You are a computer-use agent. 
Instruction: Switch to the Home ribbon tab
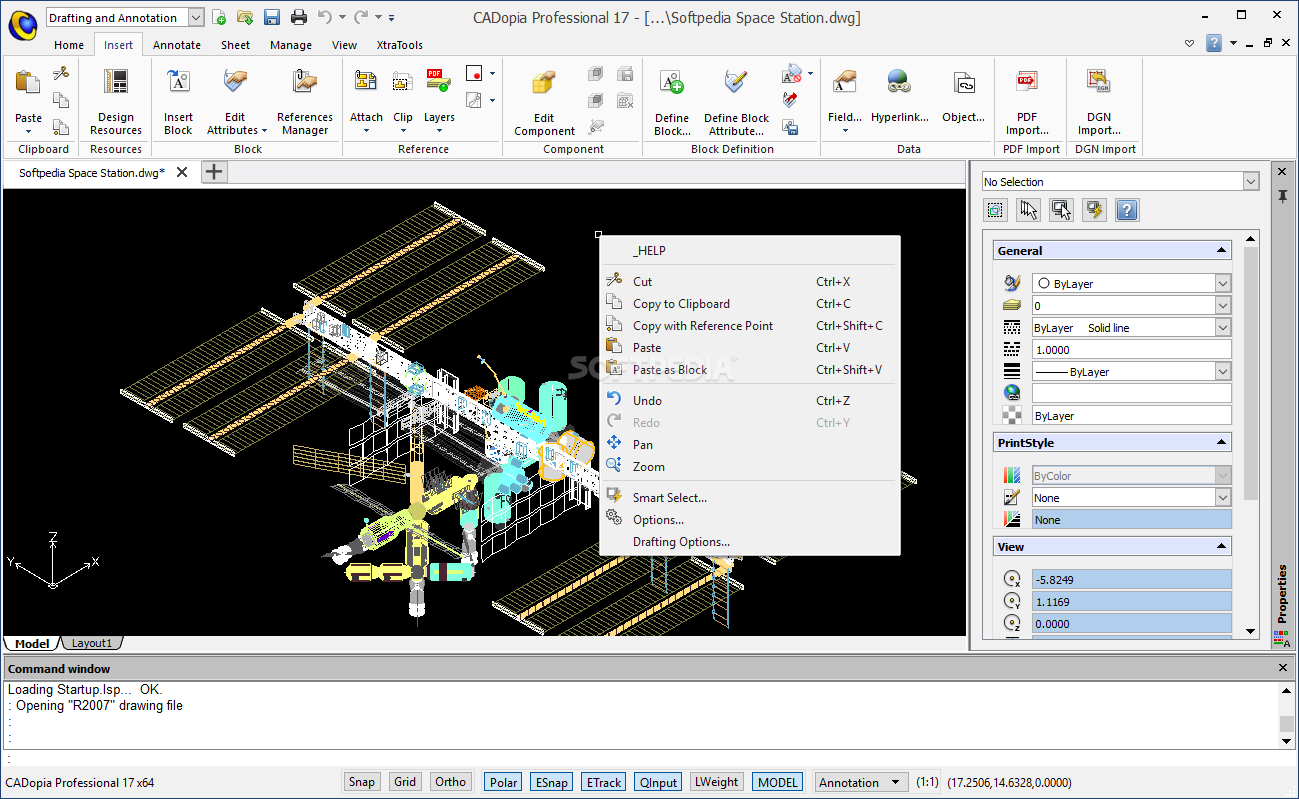pyautogui.click(x=69, y=45)
